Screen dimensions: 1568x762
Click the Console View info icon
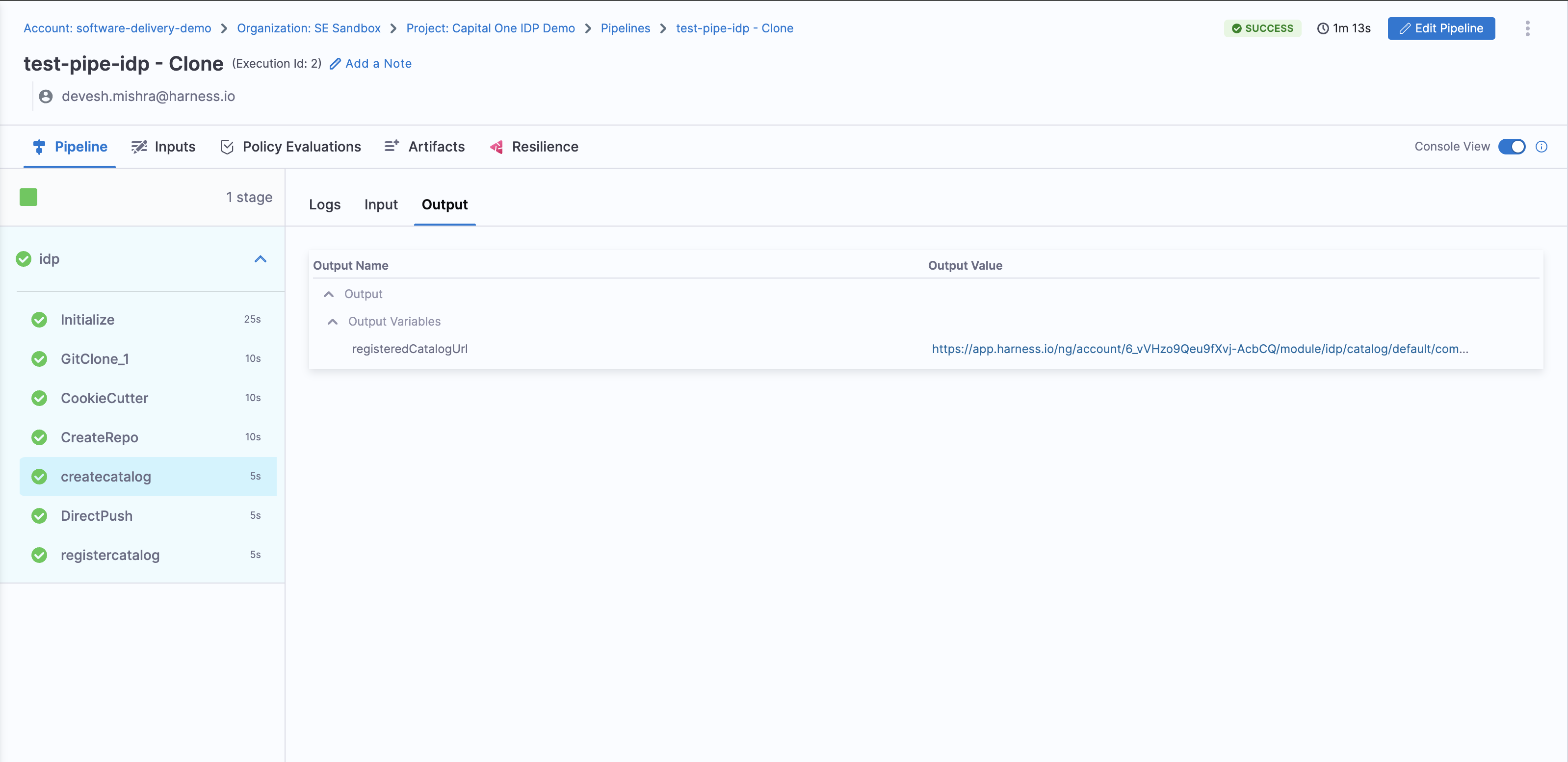[x=1541, y=147]
